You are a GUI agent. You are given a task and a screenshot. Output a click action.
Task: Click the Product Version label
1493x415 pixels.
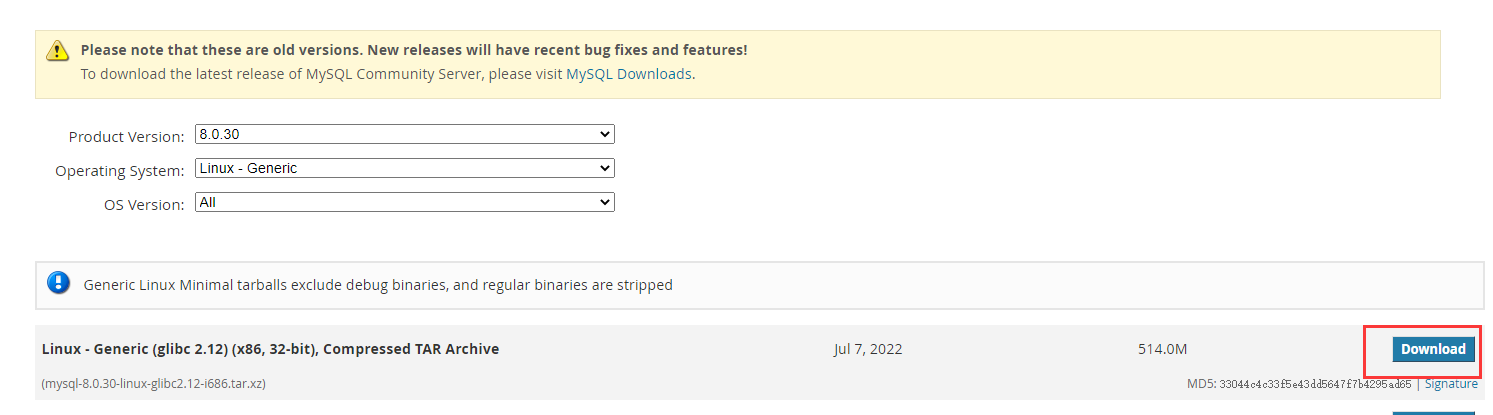point(126,137)
